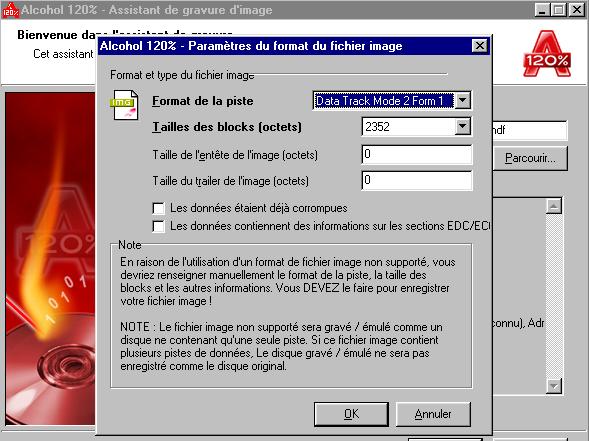Enable Les données étaient déjà corrompues checkbox

159,208
